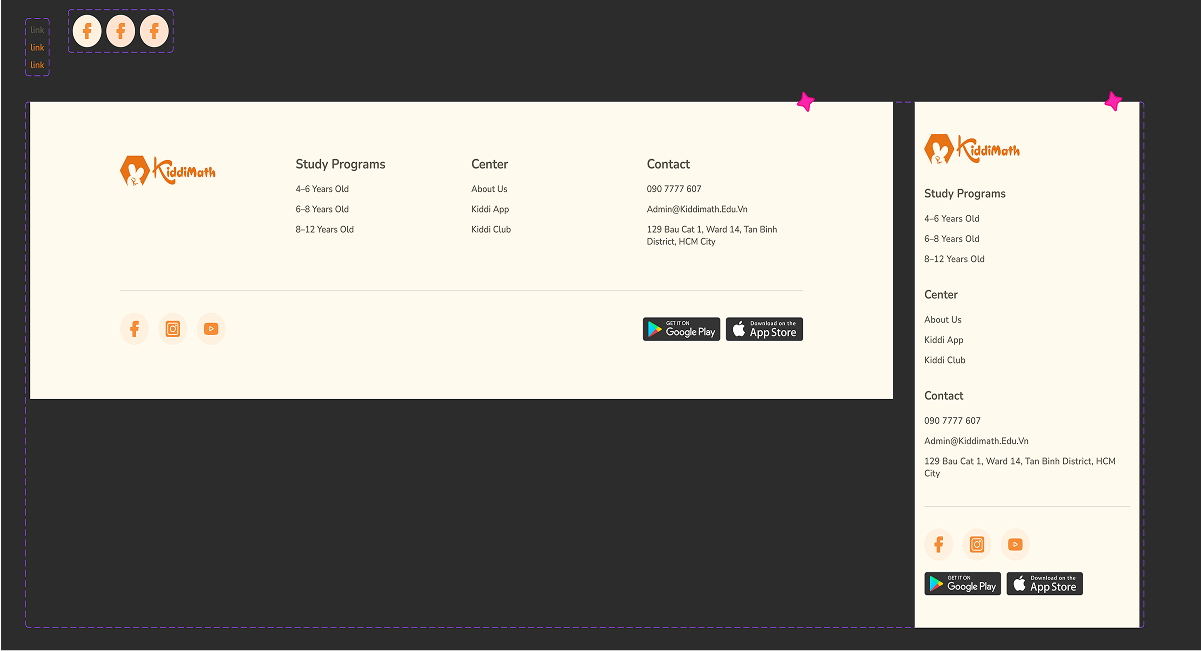The width and height of the screenshot is (1201, 651).
Task: Click the App Store badge in the mobile footer
Action: (x=1045, y=584)
